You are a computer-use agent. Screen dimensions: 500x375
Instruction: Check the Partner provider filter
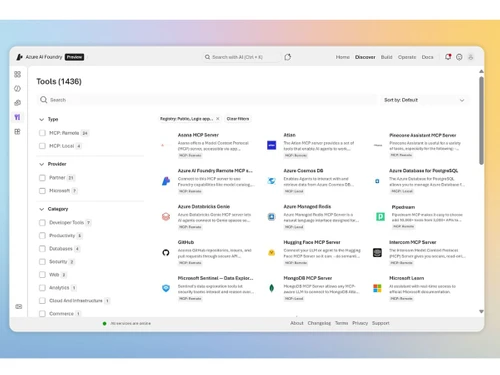point(42,178)
